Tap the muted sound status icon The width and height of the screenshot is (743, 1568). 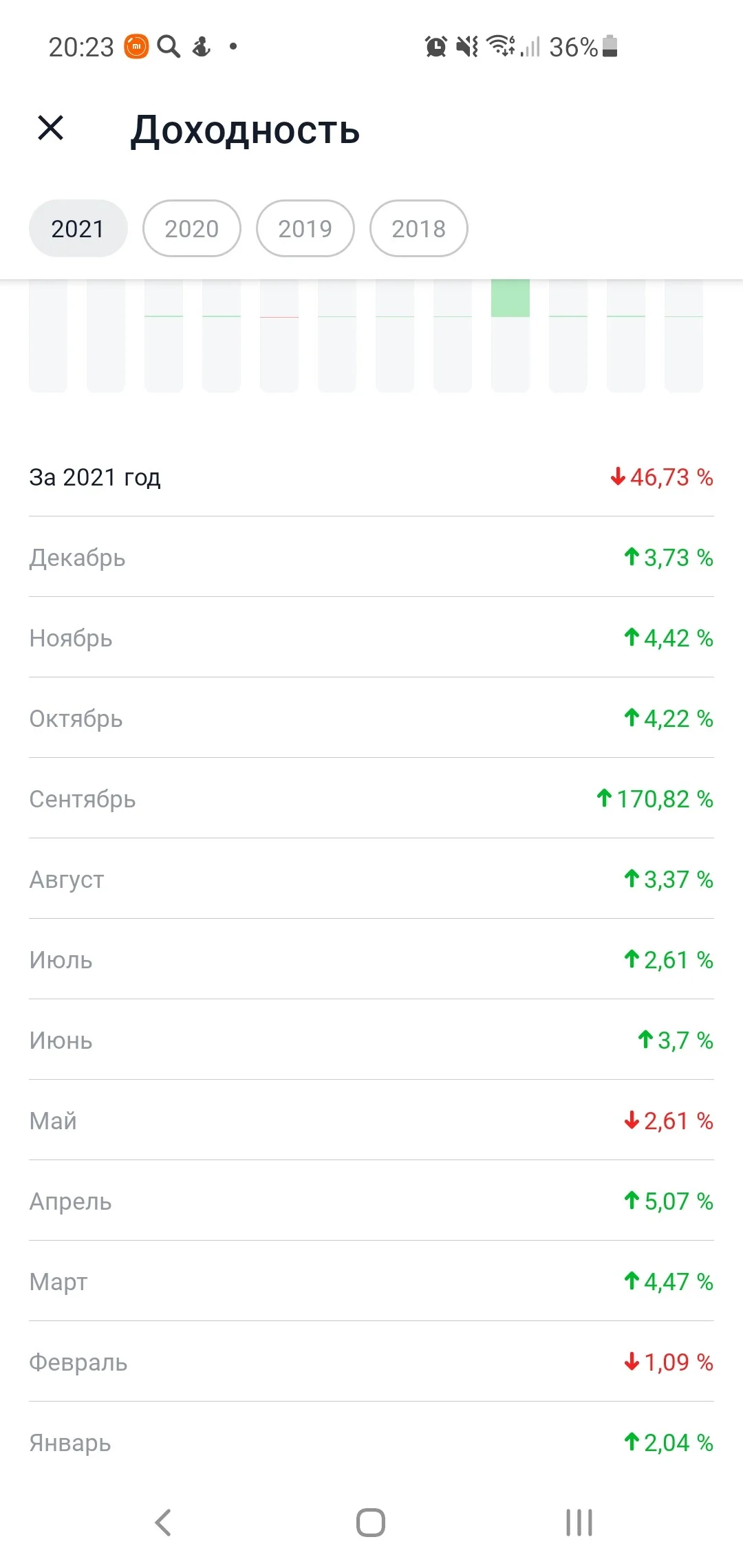tap(467, 47)
